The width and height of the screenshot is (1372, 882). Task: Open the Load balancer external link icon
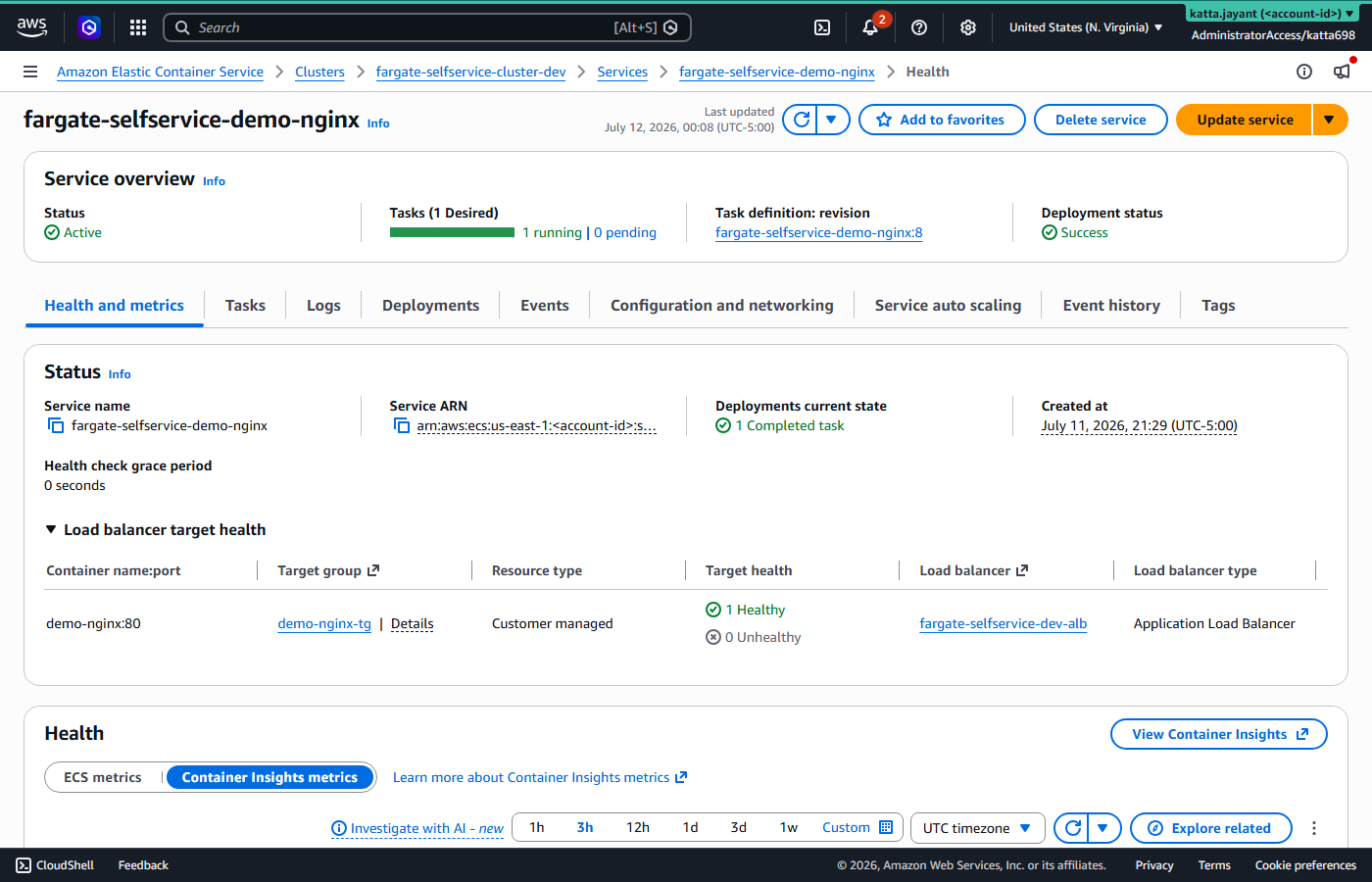1022,570
